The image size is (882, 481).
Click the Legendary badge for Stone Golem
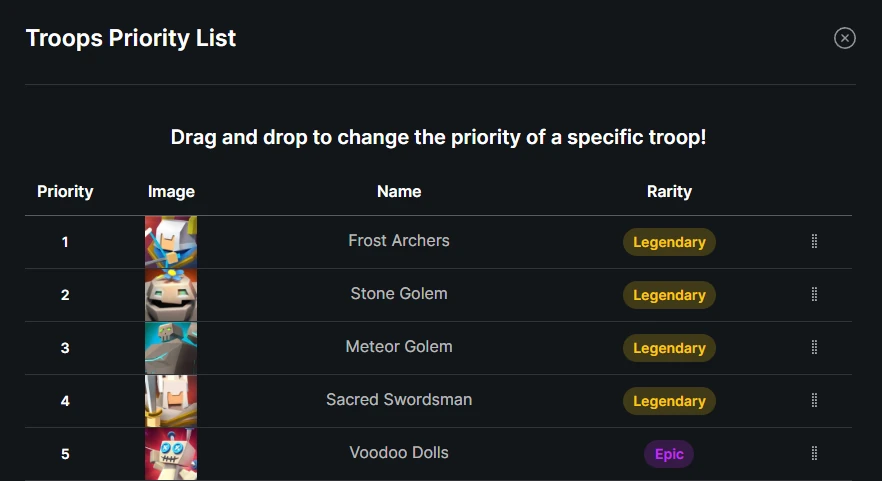pos(669,295)
